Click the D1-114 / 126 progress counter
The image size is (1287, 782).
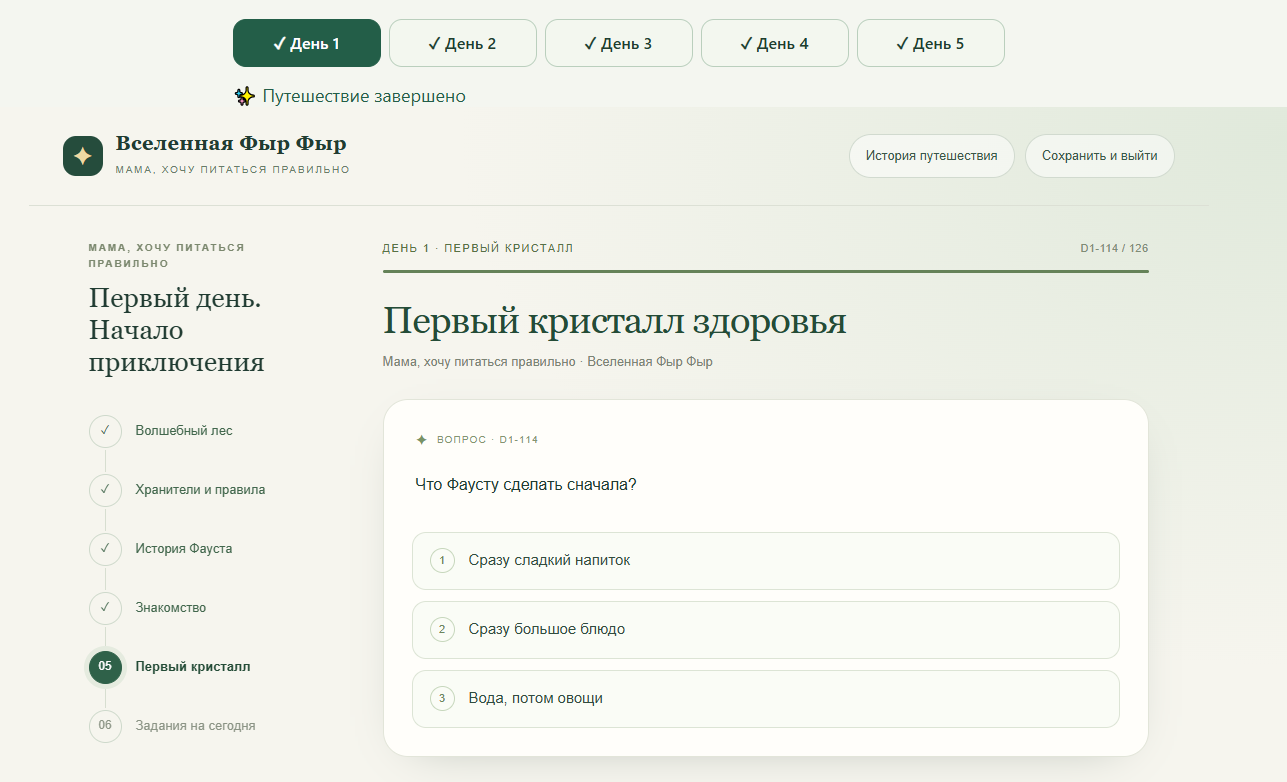pyautogui.click(x=1114, y=248)
